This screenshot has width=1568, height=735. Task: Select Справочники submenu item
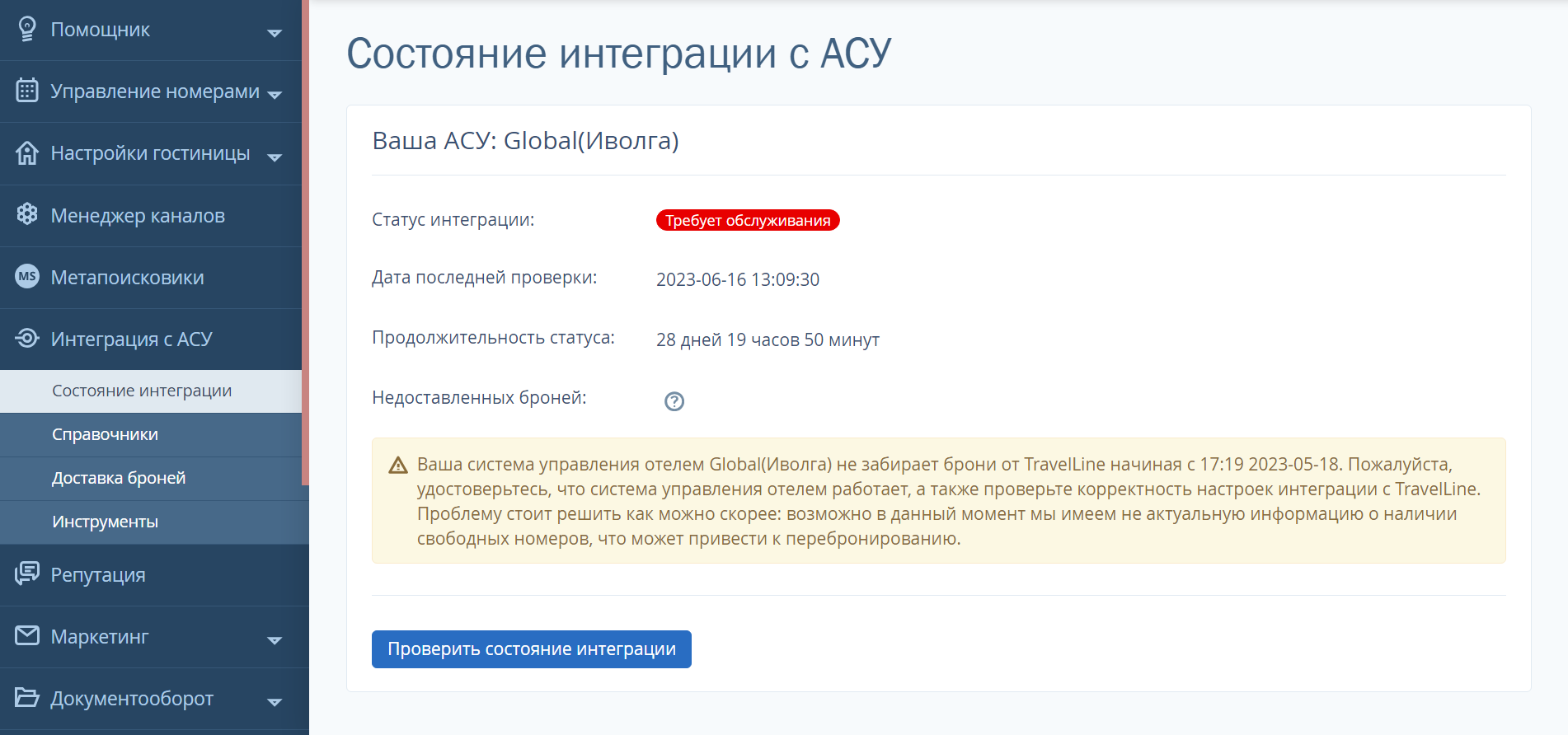pos(151,435)
